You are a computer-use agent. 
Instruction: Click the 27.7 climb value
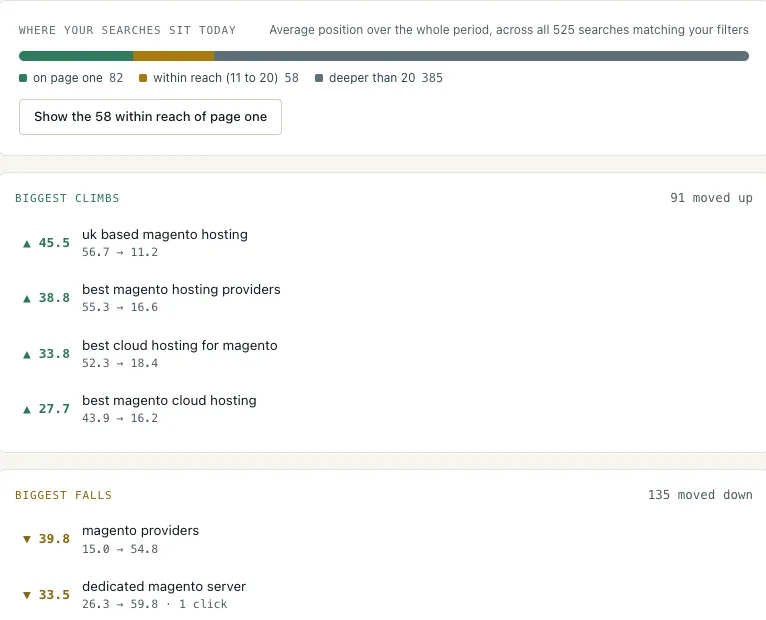54,409
